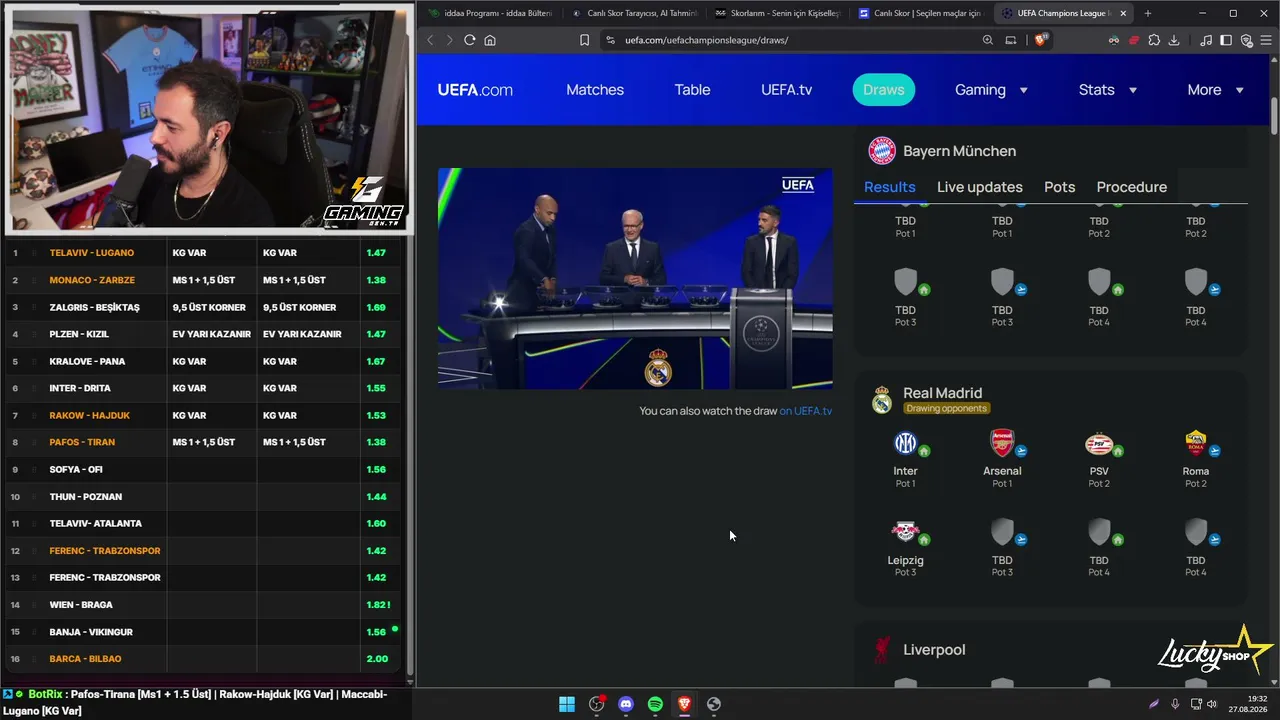Switch to the Pots tab
This screenshot has height=720, width=1280.
[1060, 187]
